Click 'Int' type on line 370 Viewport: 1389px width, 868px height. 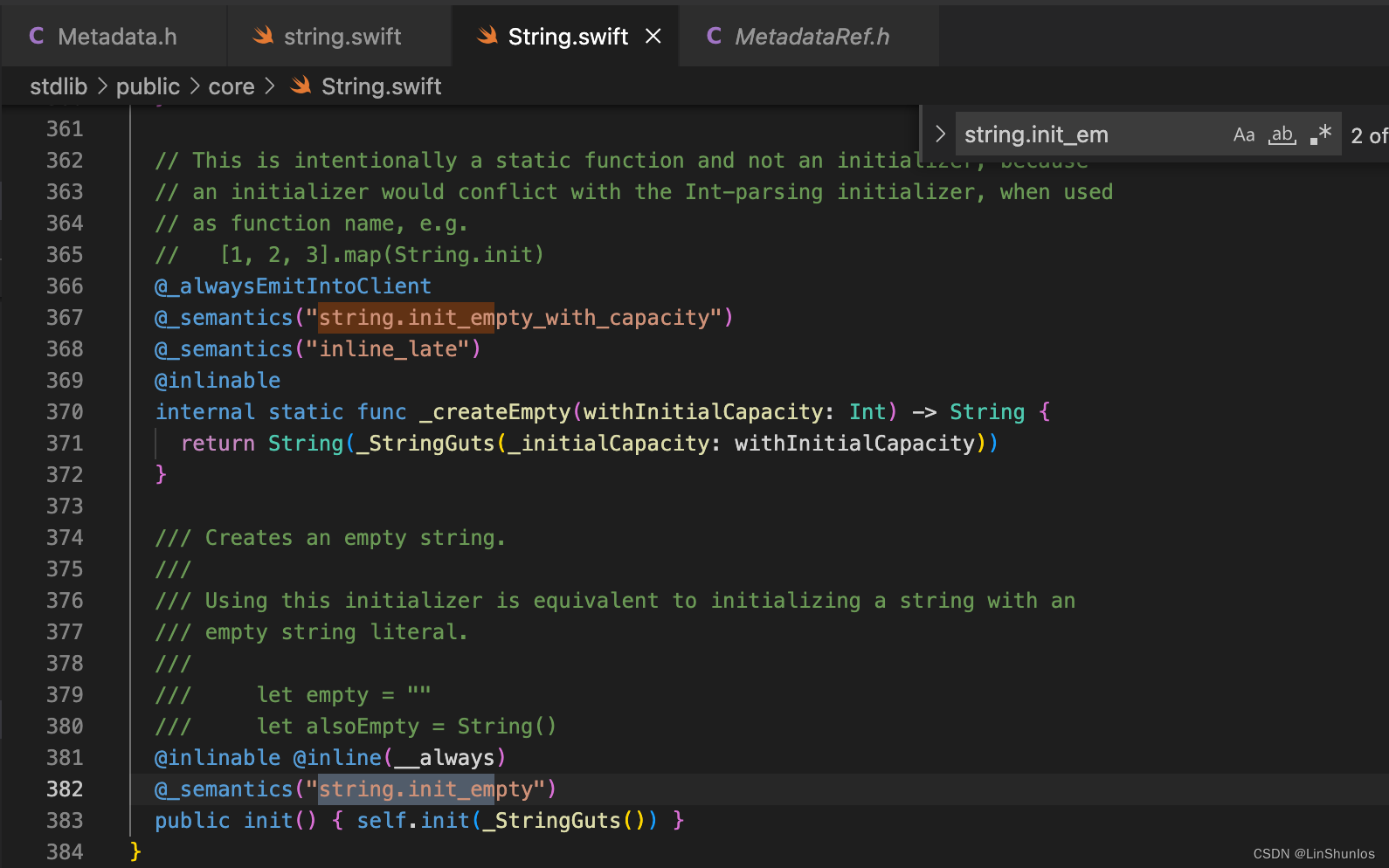click(x=867, y=412)
